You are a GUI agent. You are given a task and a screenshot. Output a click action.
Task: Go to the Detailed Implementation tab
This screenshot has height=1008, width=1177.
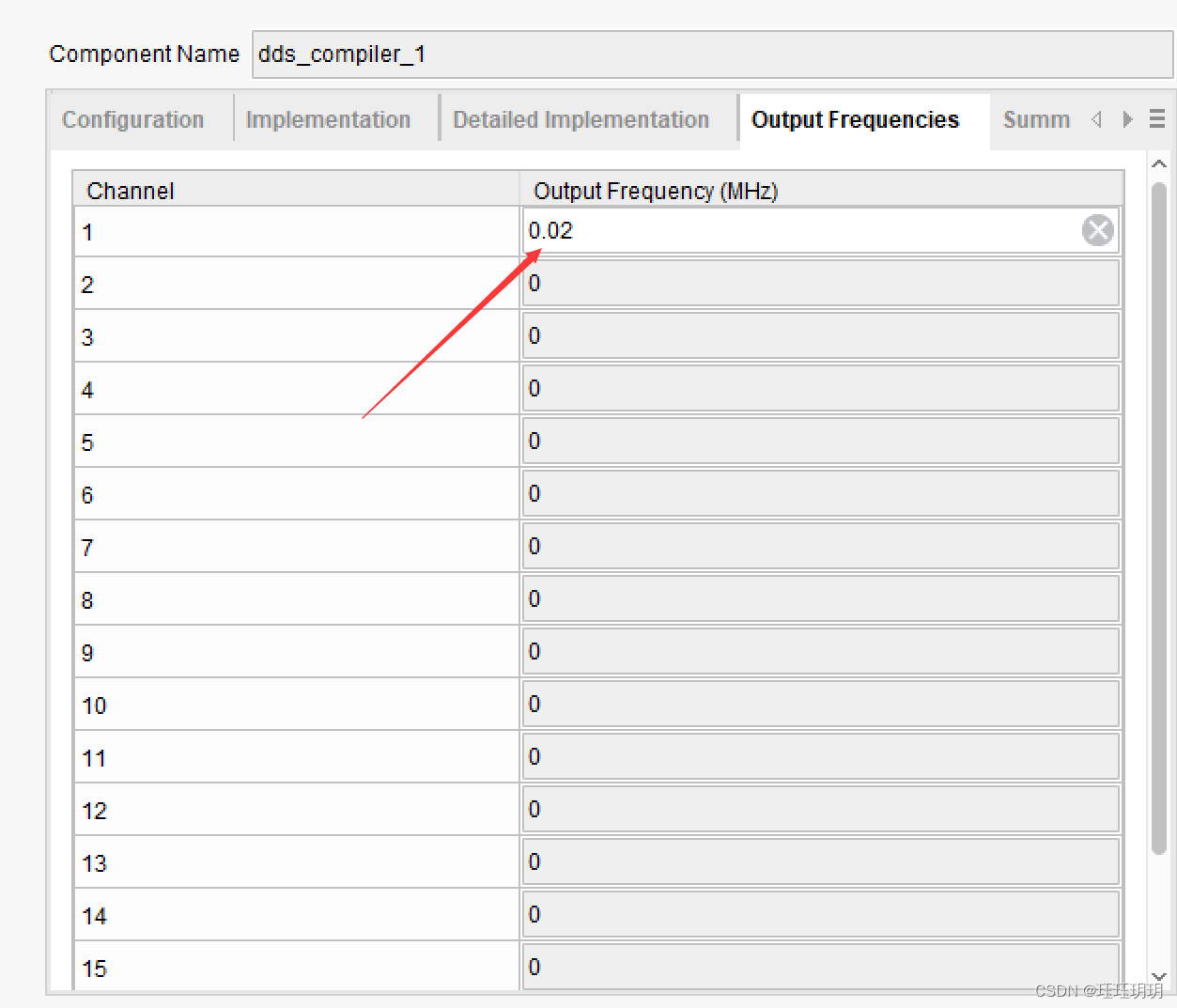click(581, 120)
